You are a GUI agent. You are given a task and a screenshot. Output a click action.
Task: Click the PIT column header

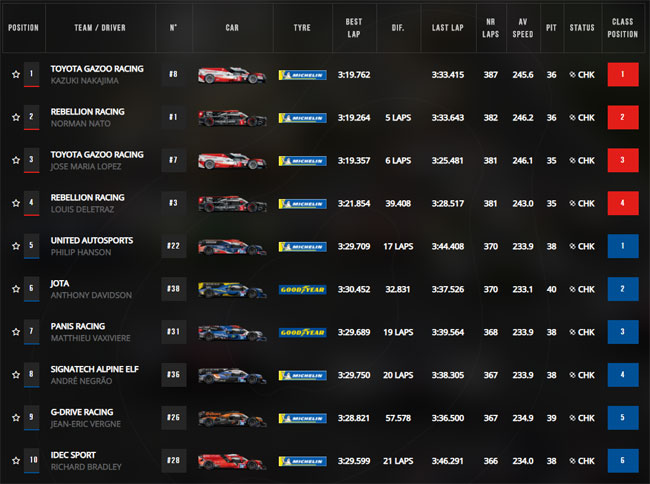551,28
